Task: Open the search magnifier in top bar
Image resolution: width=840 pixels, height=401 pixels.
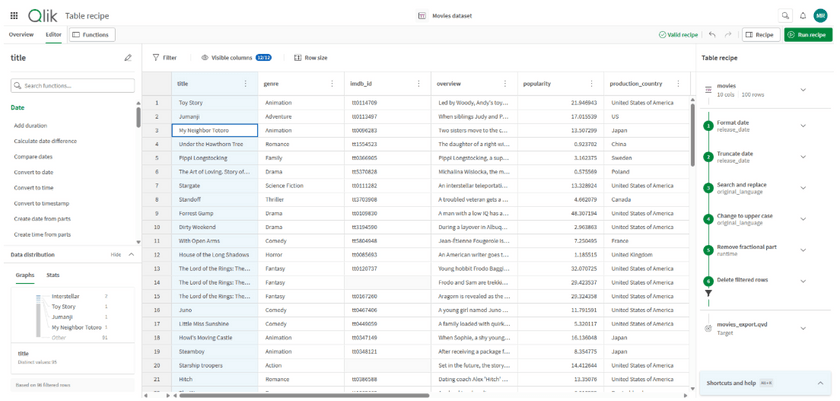Action: coord(785,16)
